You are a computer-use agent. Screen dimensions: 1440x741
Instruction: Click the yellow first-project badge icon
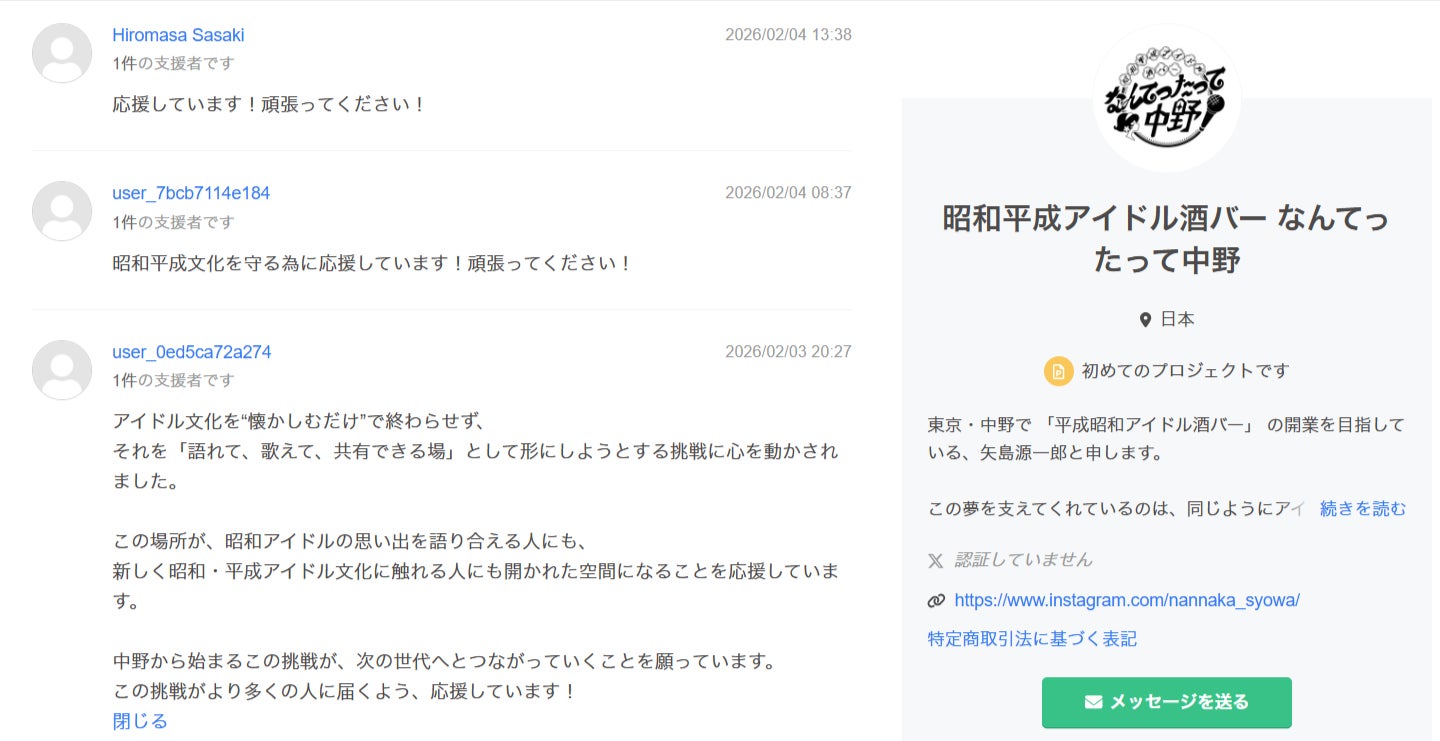tap(1058, 371)
